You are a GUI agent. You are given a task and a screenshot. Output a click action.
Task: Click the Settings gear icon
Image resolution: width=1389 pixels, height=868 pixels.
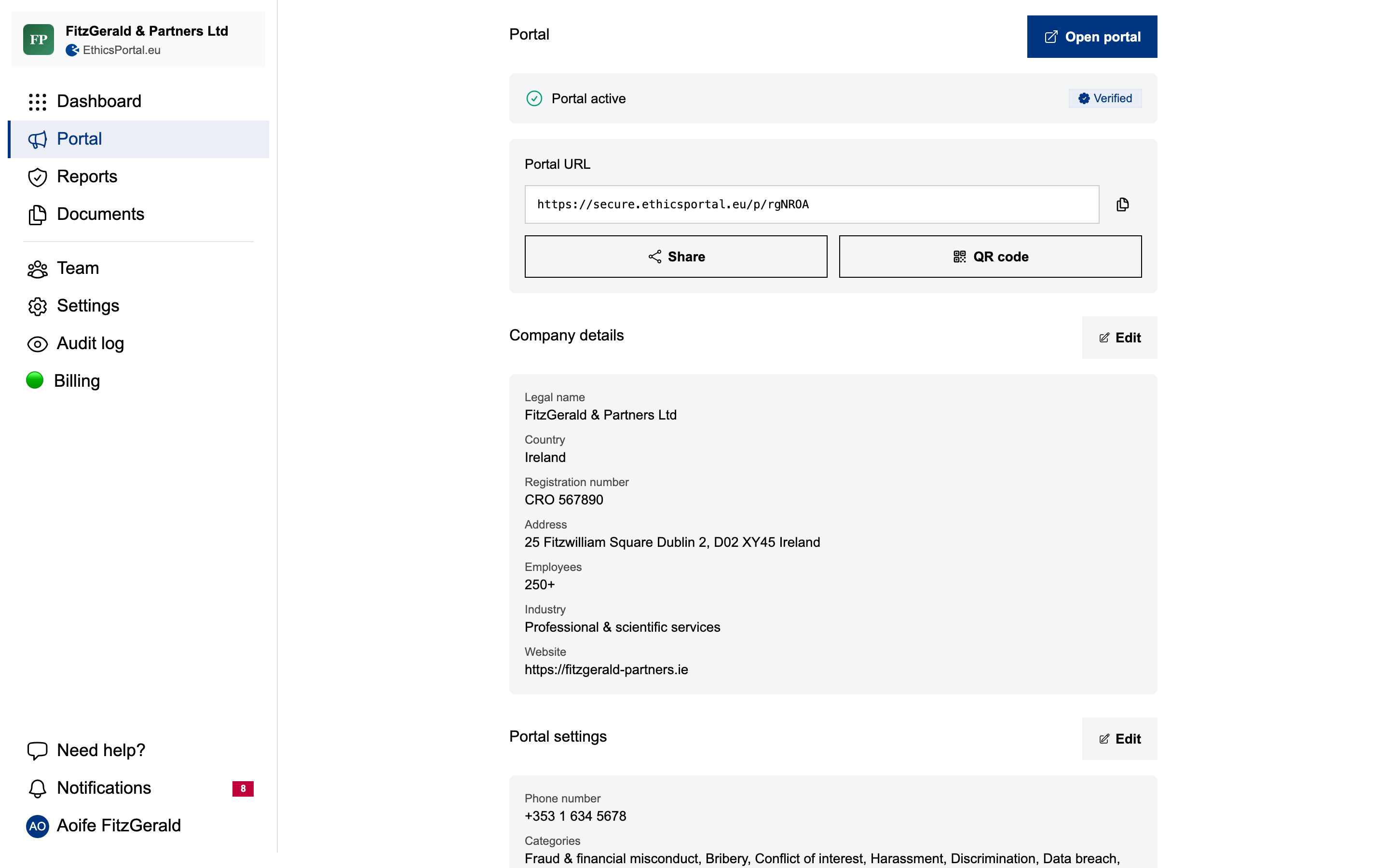pos(37,306)
